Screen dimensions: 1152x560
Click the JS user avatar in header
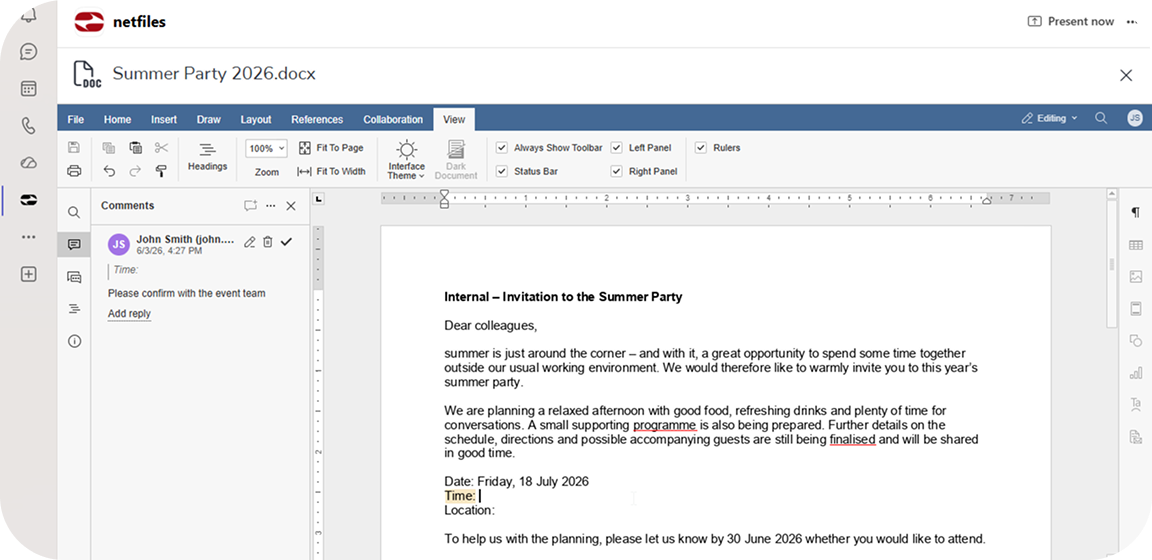tap(1135, 118)
